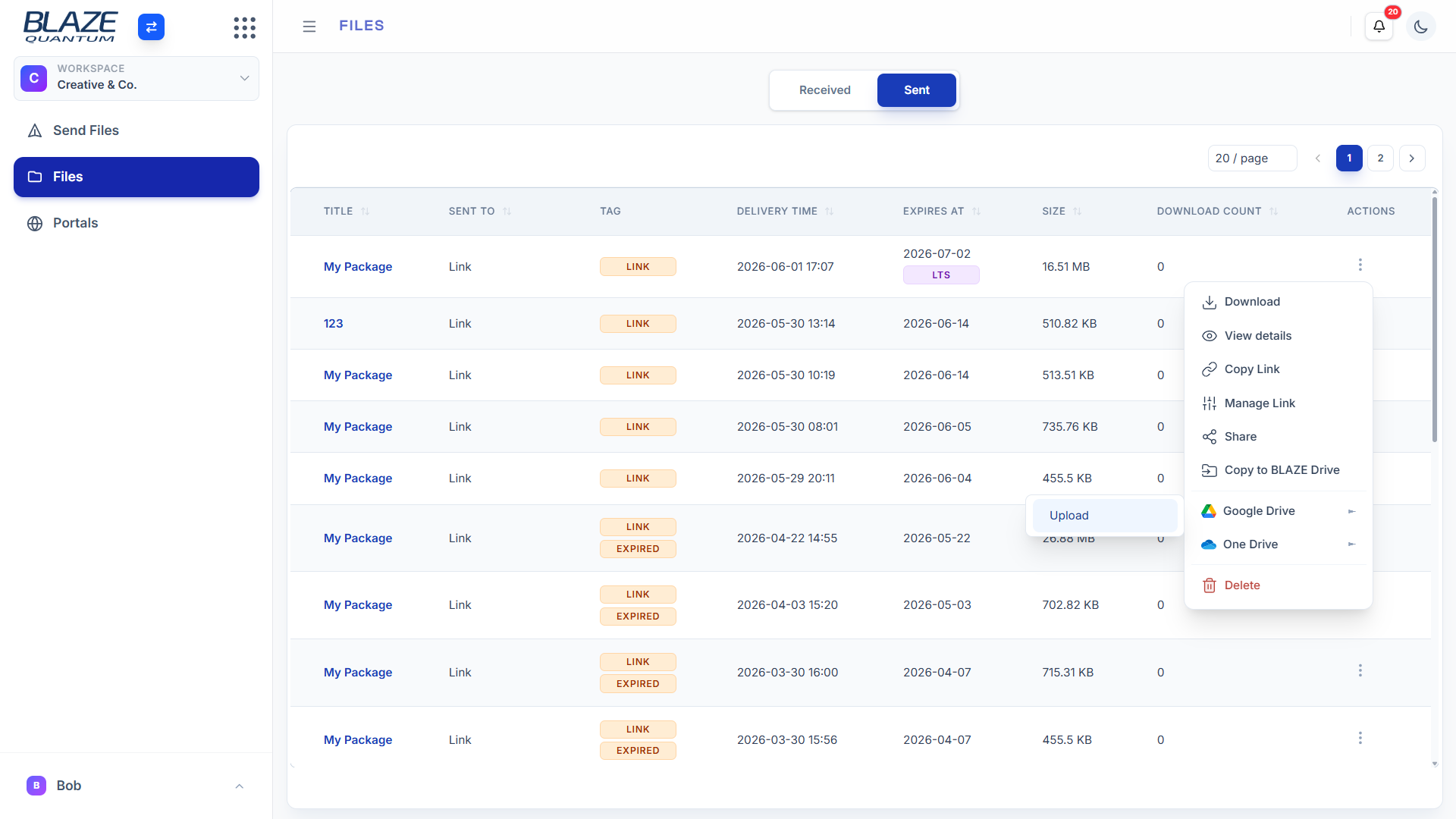This screenshot has width=1456, height=819.
Task: Choose Delete from the actions menu
Action: [x=1279, y=585]
